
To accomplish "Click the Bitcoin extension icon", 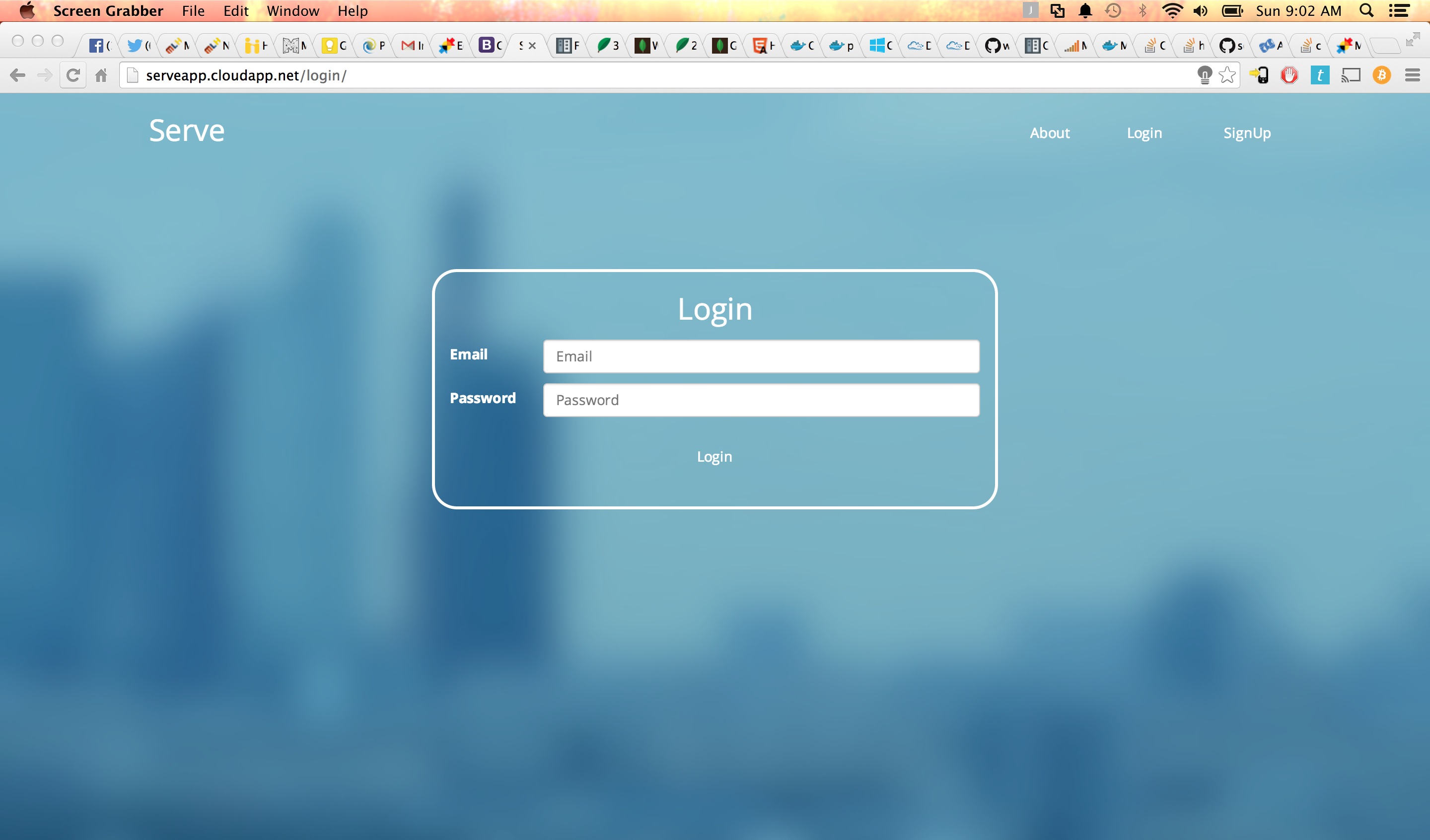I will click(x=1381, y=75).
